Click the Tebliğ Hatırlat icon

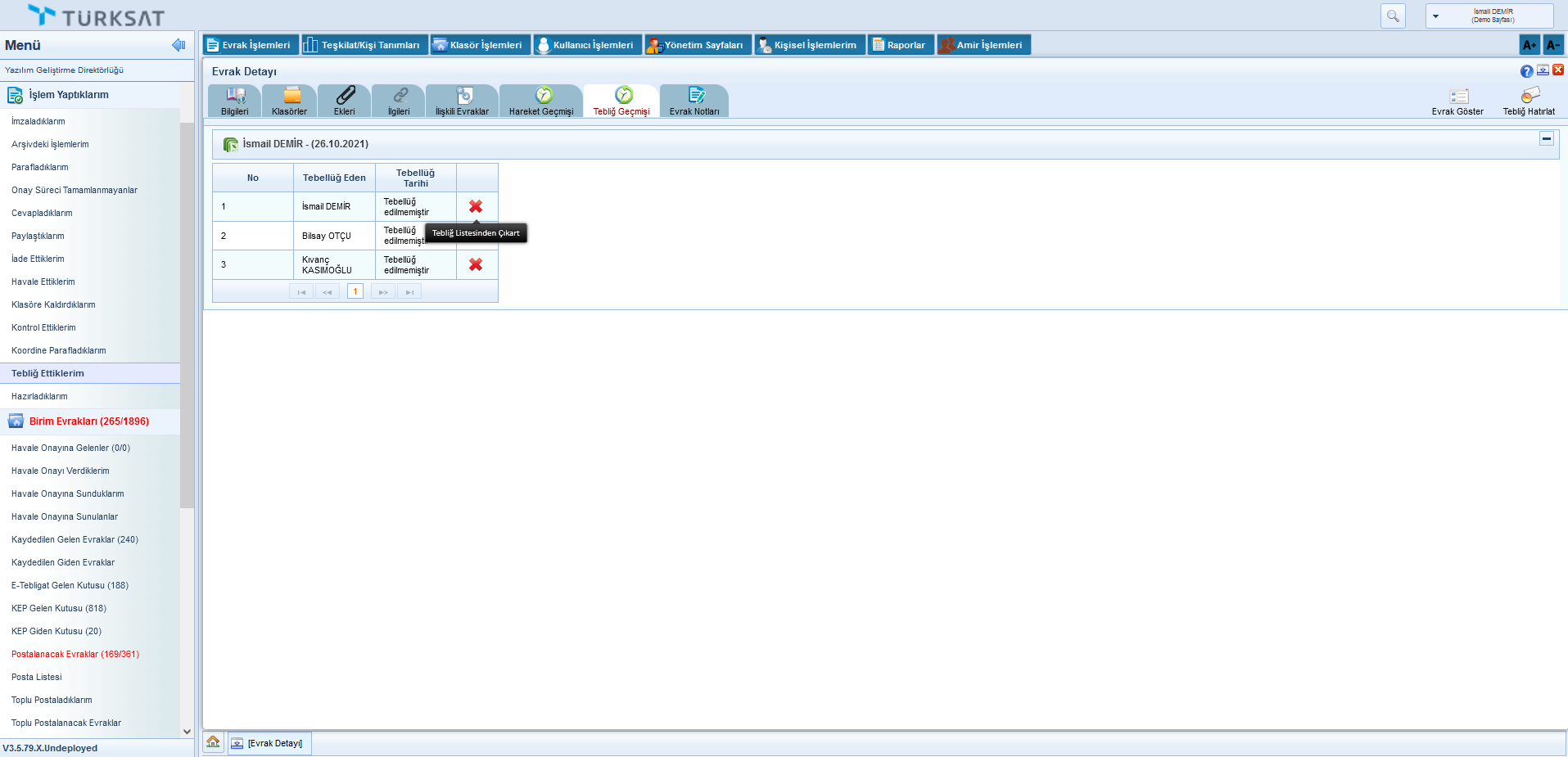1529,101
